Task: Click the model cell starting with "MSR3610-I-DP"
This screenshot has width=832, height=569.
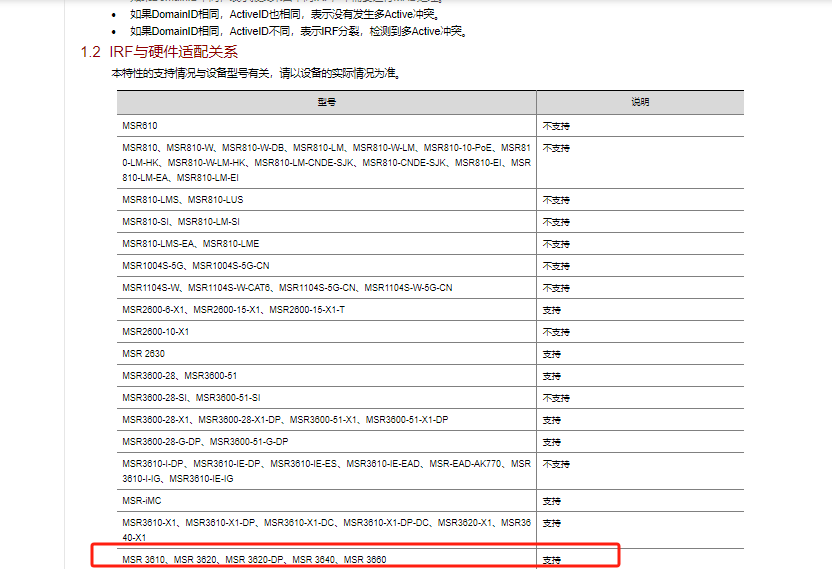Action: (x=326, y=471)
